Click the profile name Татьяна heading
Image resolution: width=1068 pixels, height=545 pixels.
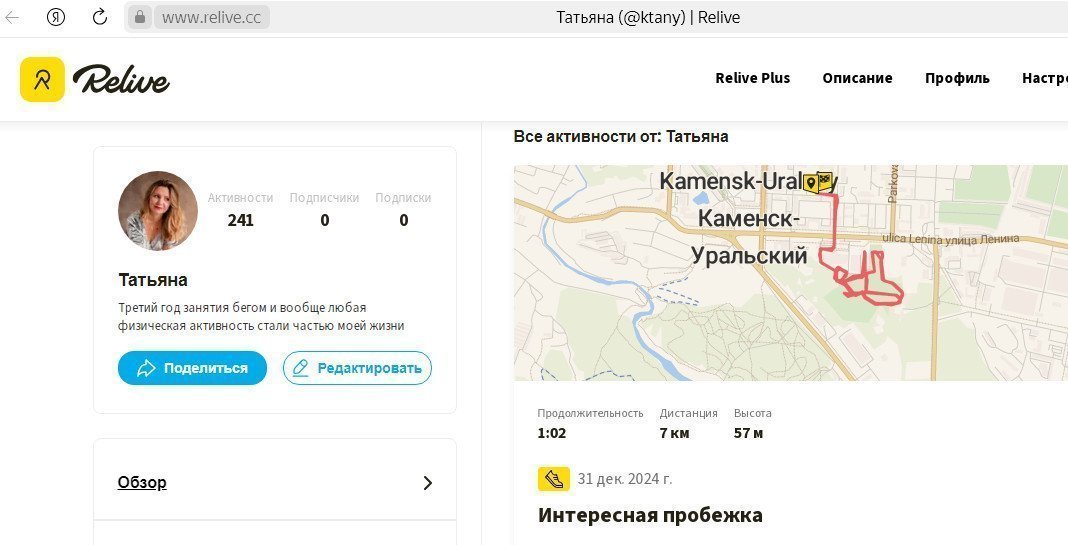(x=153, y=280)
